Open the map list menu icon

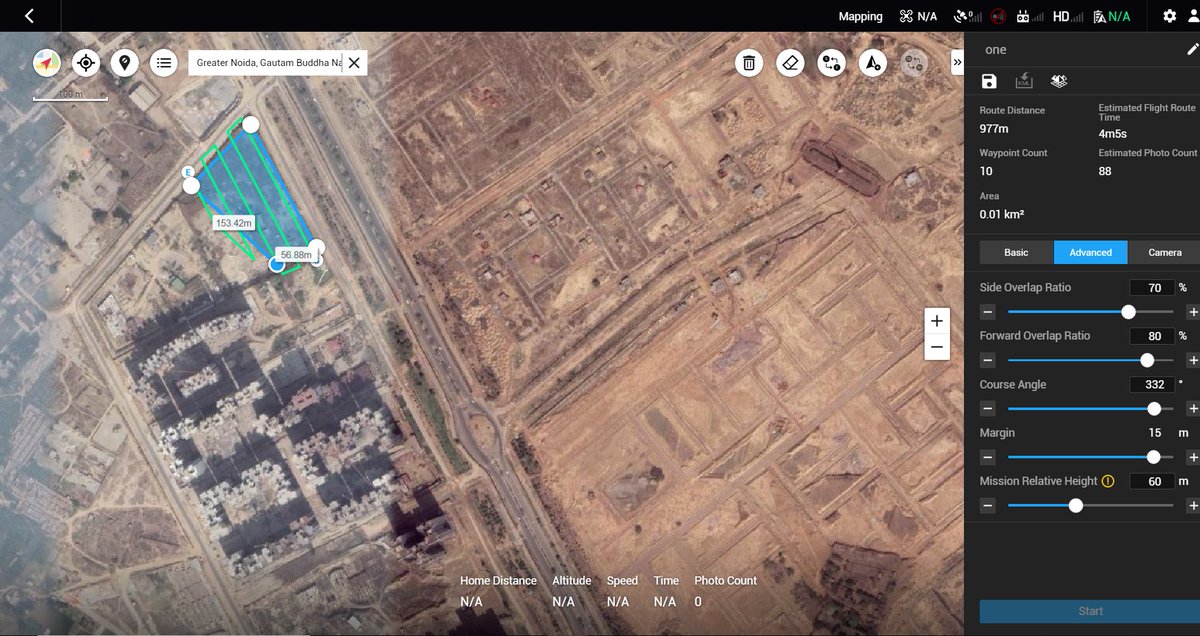pos(164,63)
